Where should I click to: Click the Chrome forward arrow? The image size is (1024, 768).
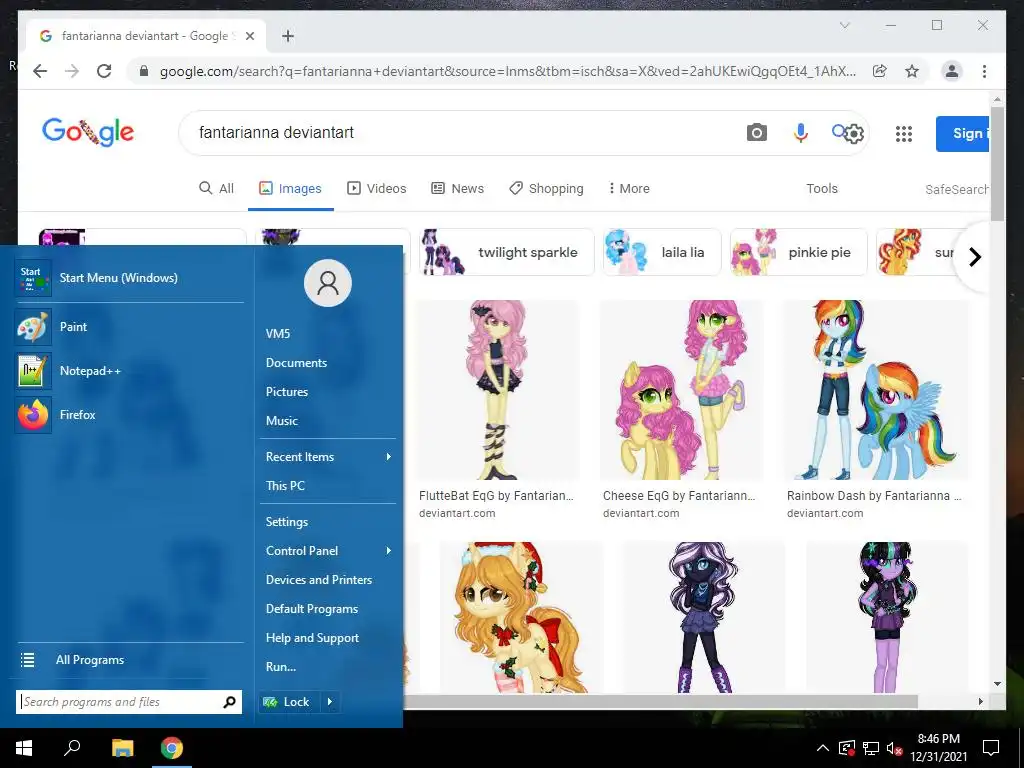[x=72, y=71]
